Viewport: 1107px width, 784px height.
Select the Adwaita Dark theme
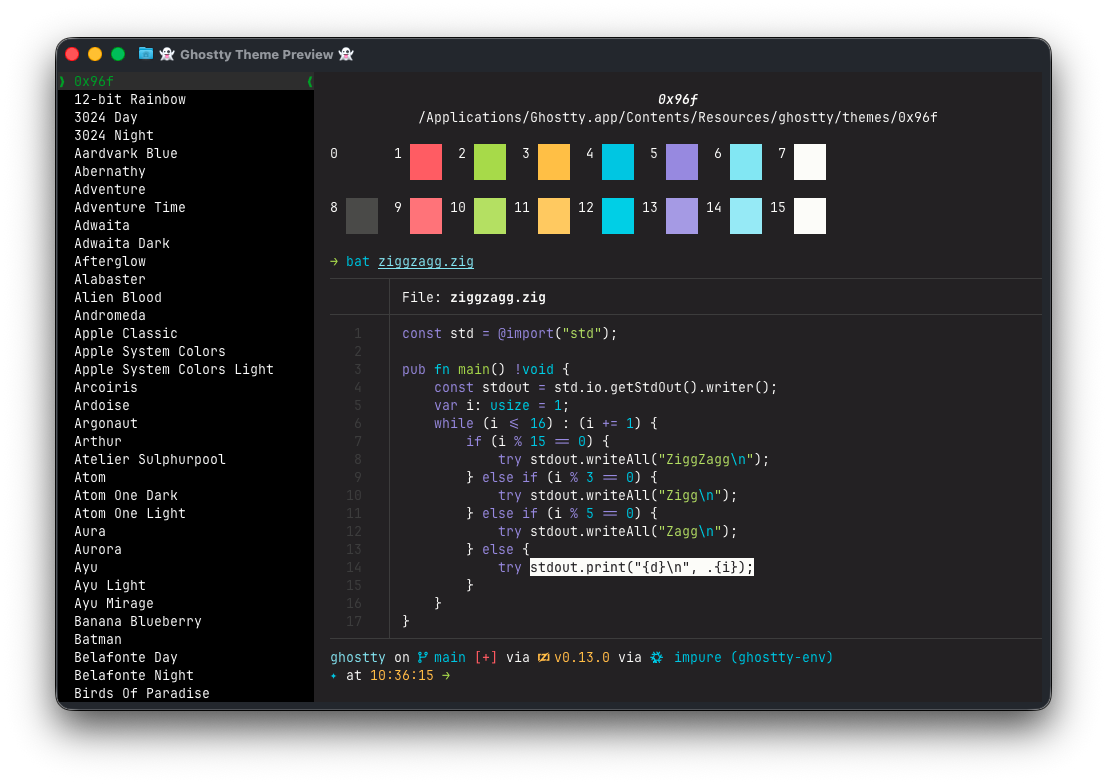122,244
